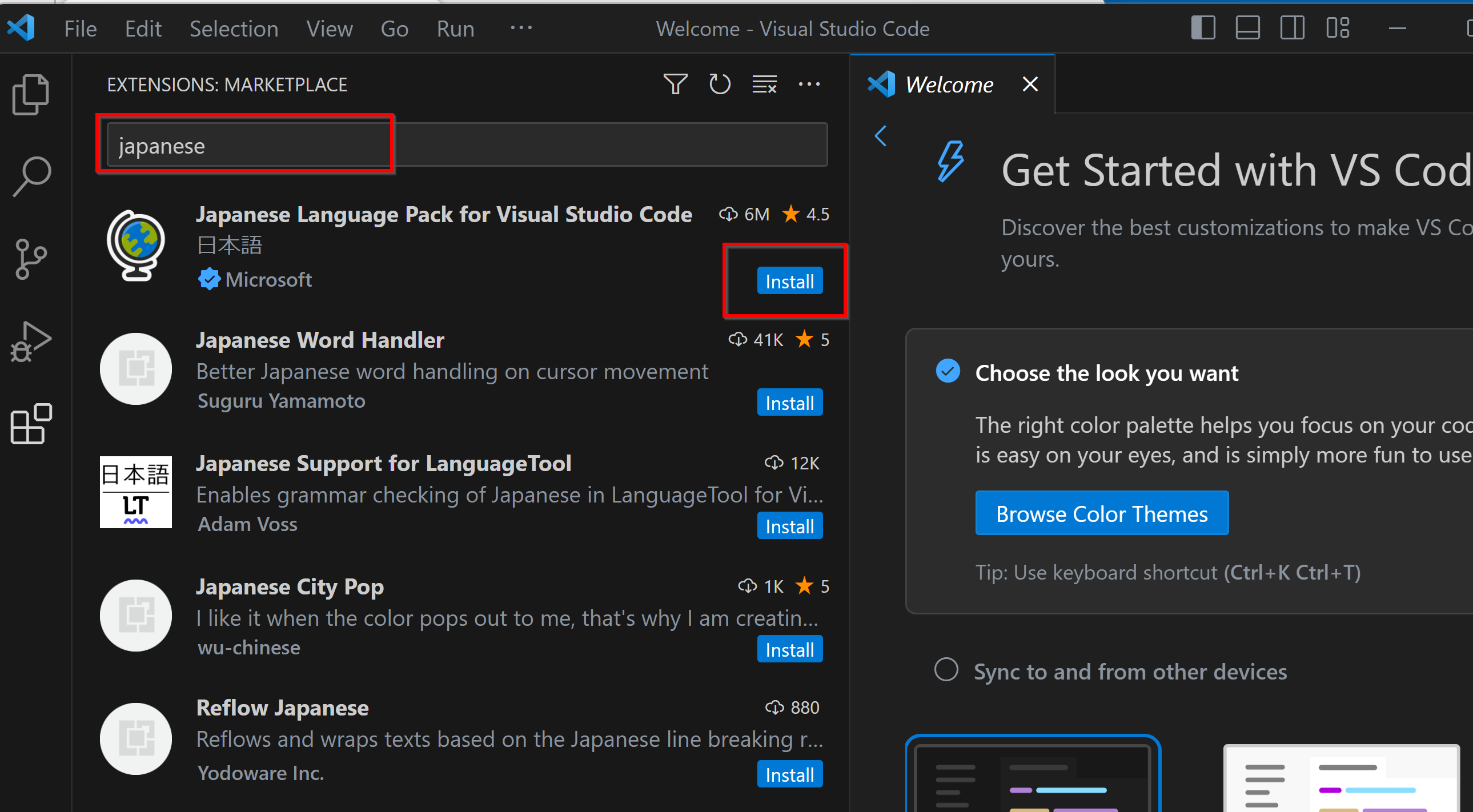Minimize the VS Code window
1473x812 pixels.
pos(1397,28)
